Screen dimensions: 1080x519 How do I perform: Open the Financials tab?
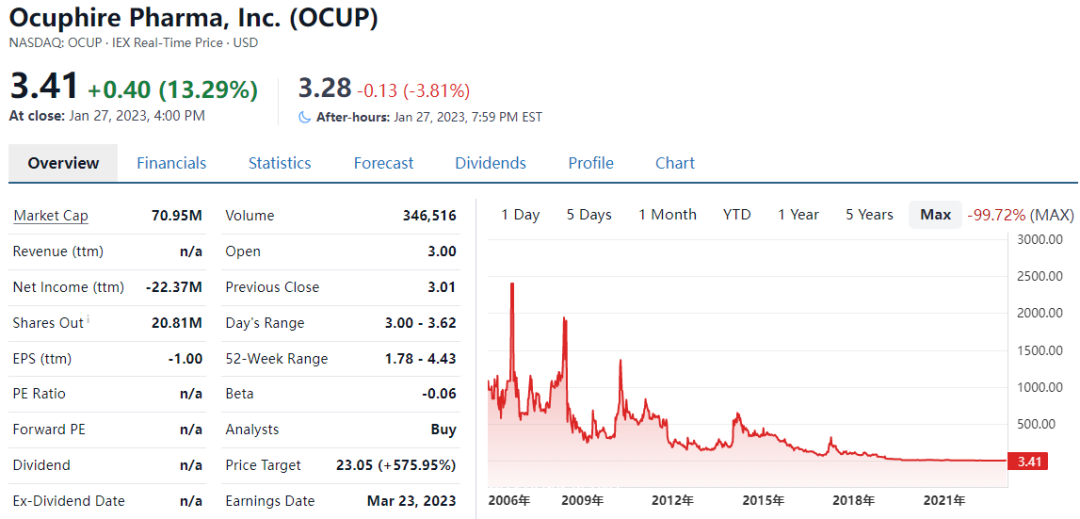[x=171, y=163]
